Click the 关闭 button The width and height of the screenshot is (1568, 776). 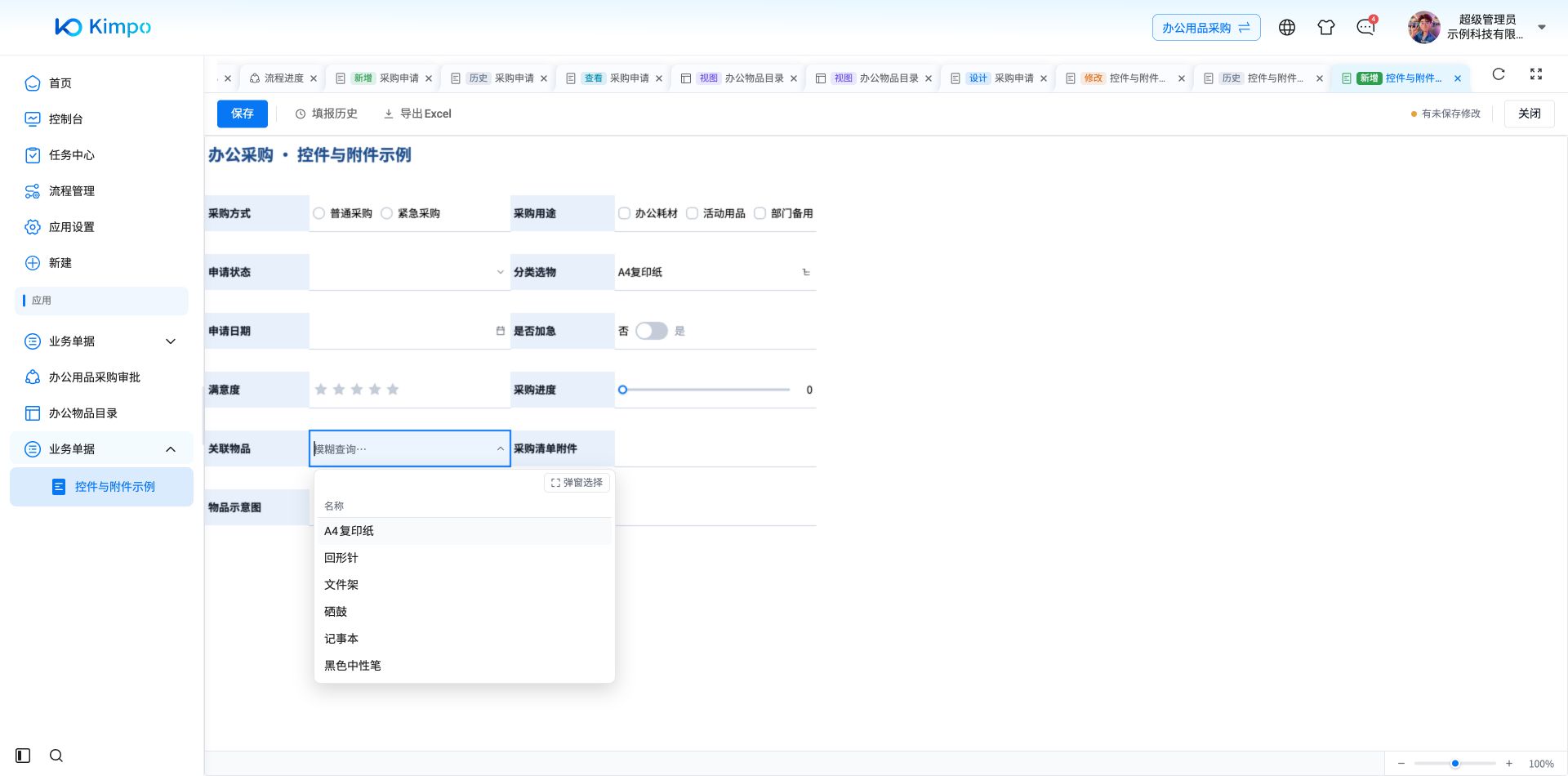pos(1530,114)
